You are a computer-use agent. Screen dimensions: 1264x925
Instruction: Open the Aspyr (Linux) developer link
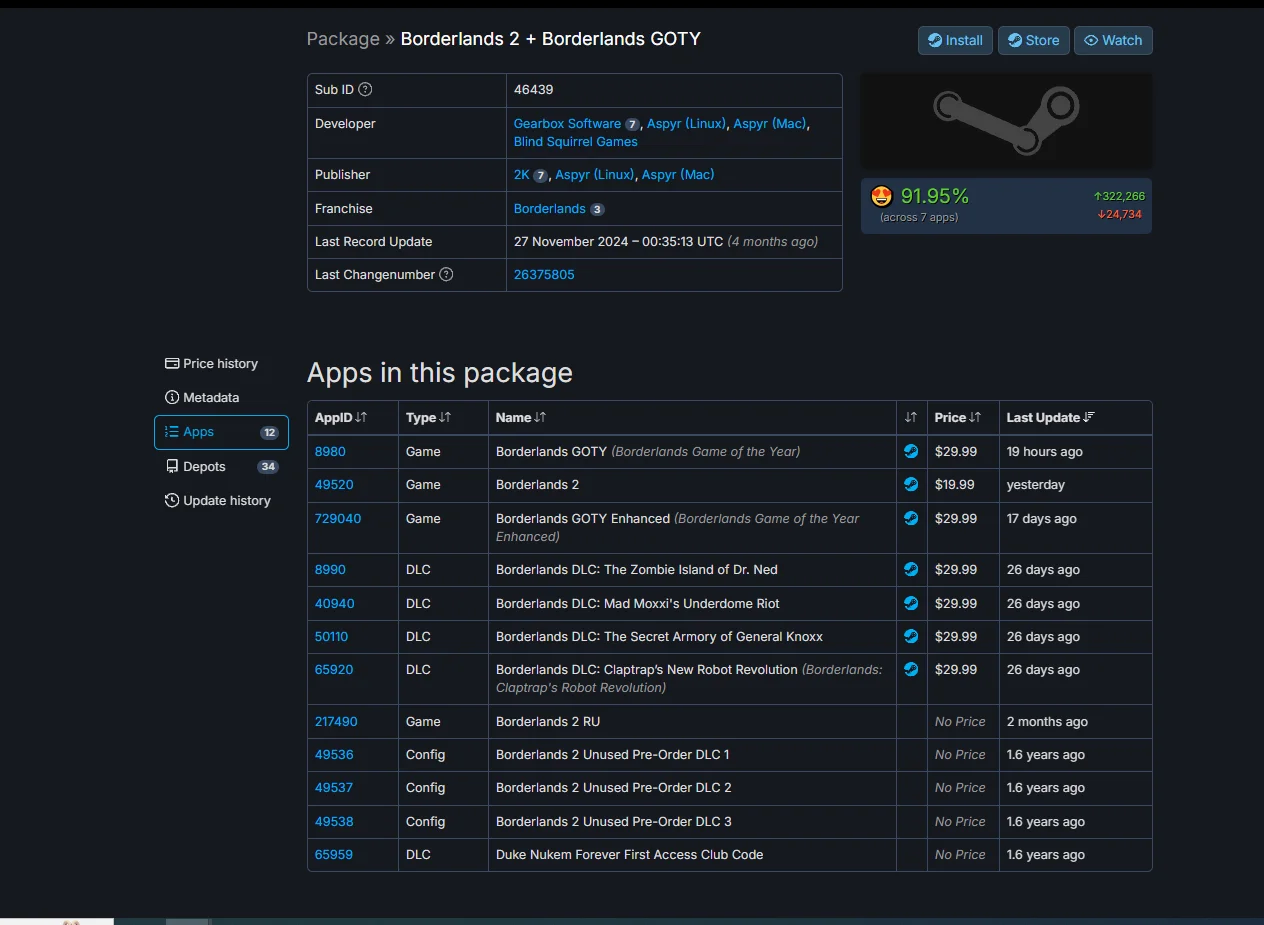click(687, 123)
